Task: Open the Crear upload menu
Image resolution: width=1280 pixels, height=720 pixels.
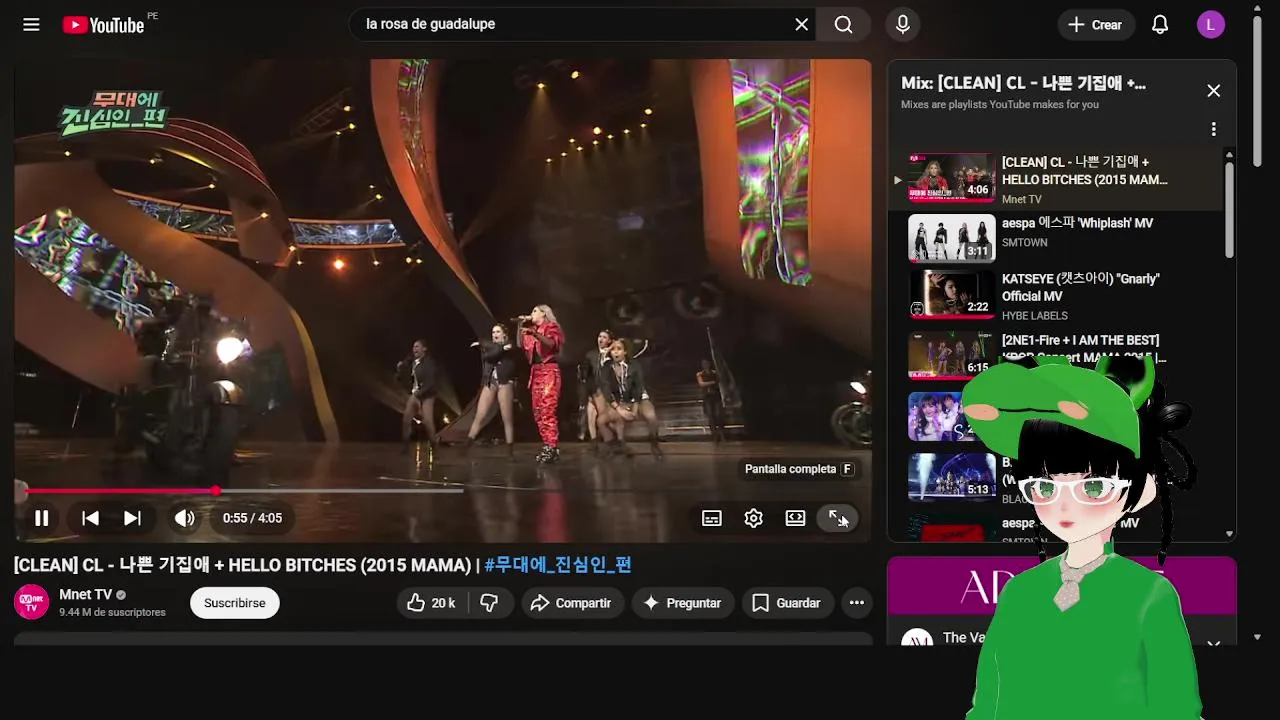Action: 1096,25
